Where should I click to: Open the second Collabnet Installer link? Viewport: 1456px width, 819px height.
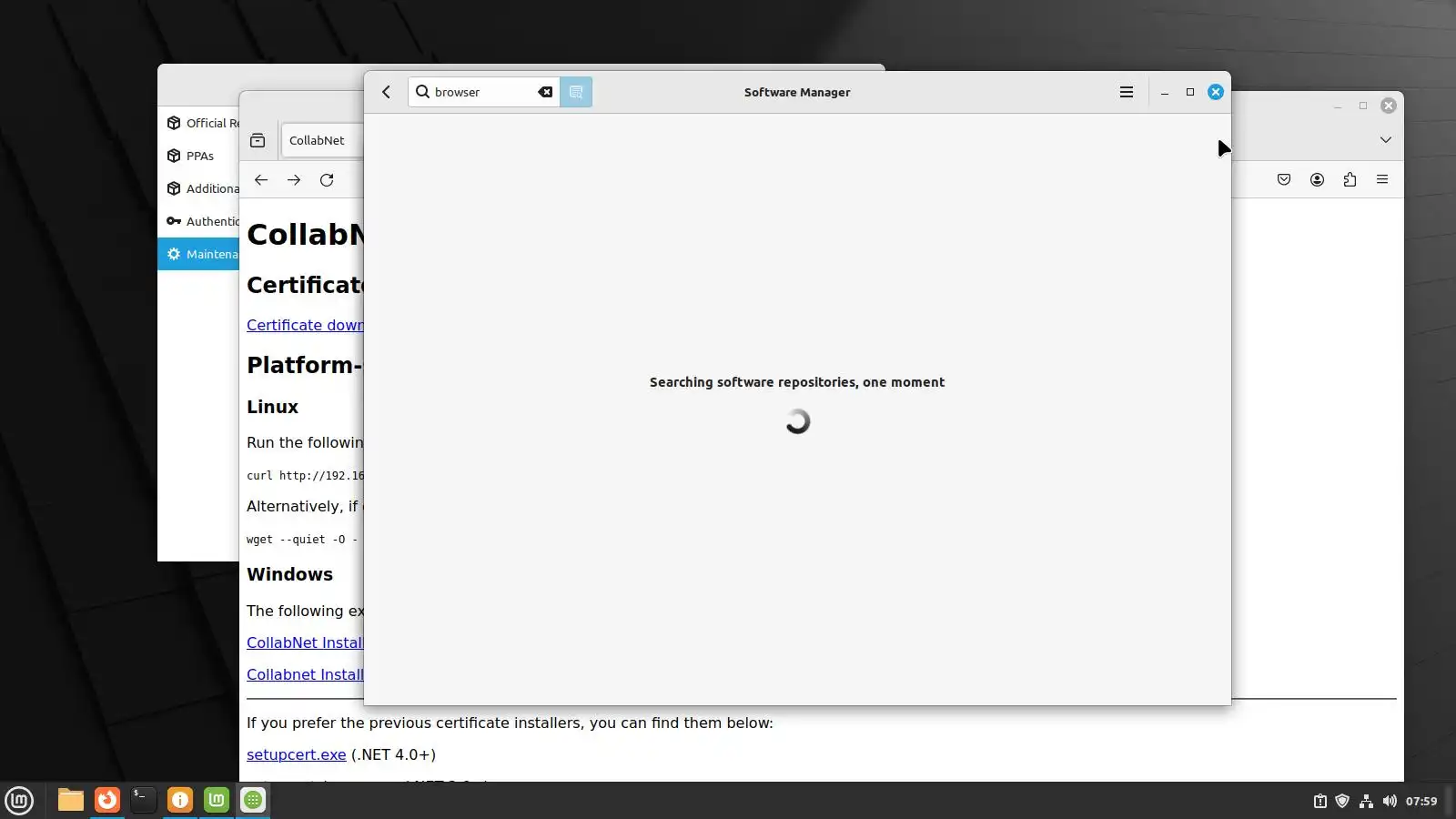(x=305, y=674)
